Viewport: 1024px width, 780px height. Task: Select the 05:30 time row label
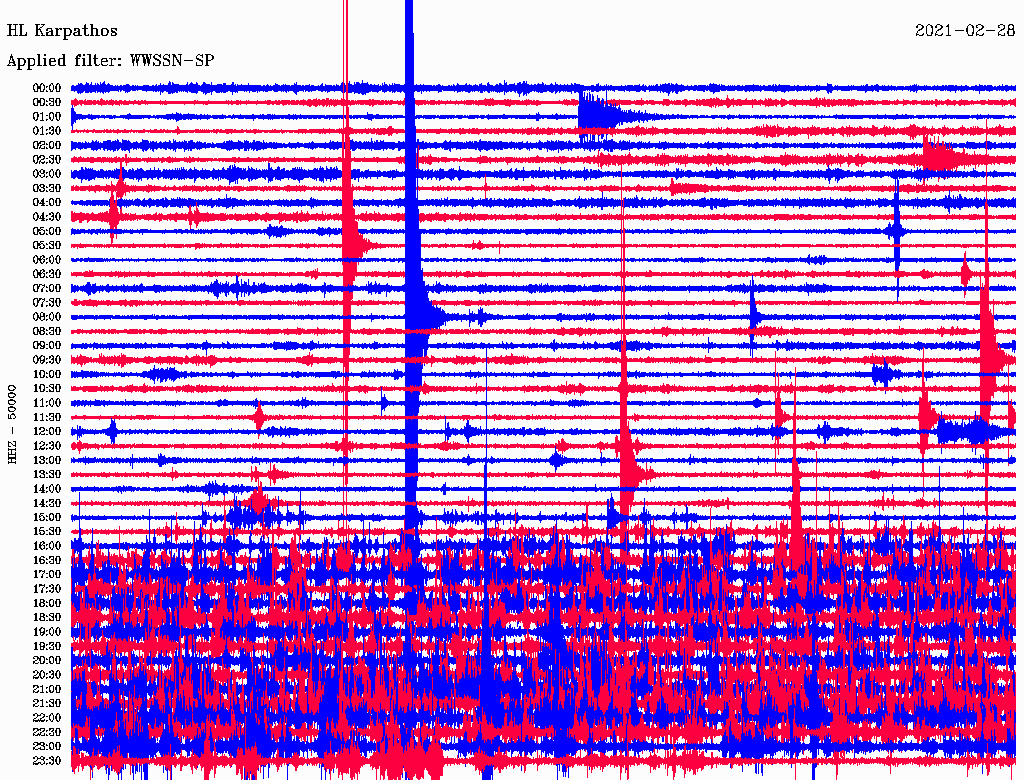47,245
